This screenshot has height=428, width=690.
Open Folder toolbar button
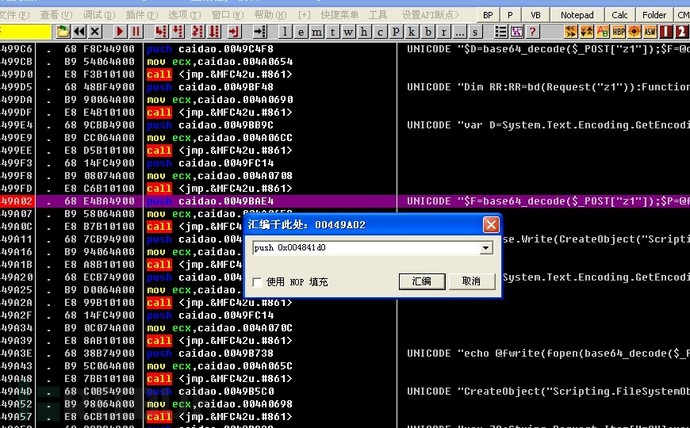654,15
